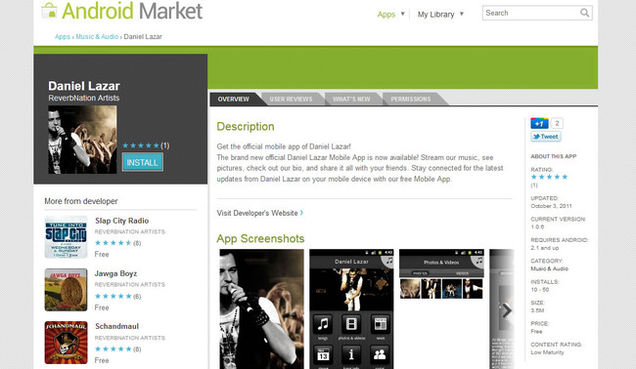Image resolution: width=636 pixels, height=369 pixels.
Task: Click the Low Maturity content rating value
Action: (x=547, y=352)
